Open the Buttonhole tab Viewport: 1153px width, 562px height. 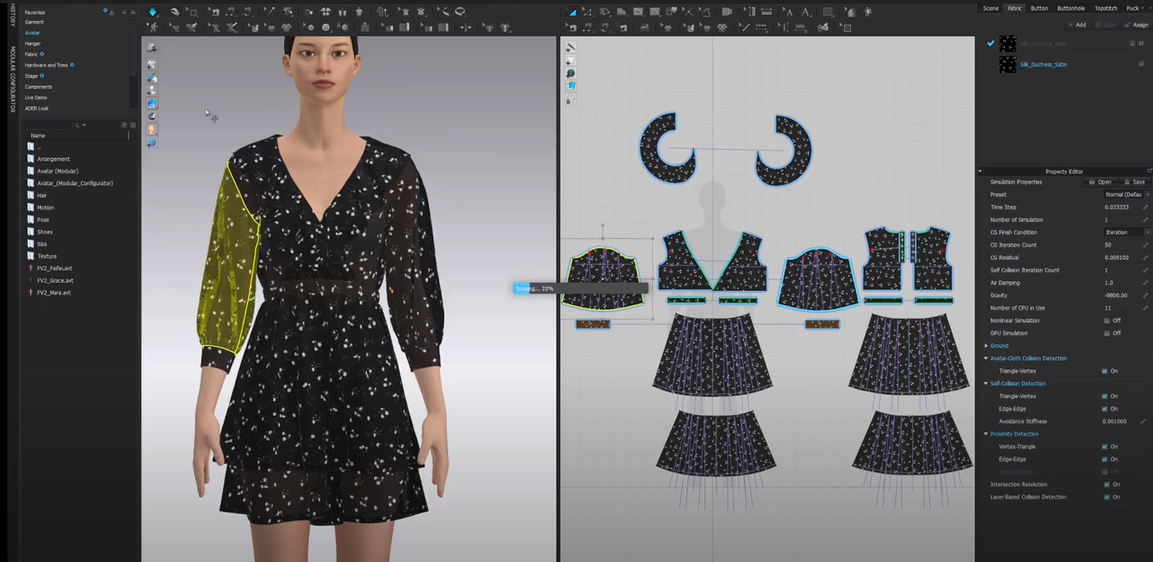(x=1071, y=8)
